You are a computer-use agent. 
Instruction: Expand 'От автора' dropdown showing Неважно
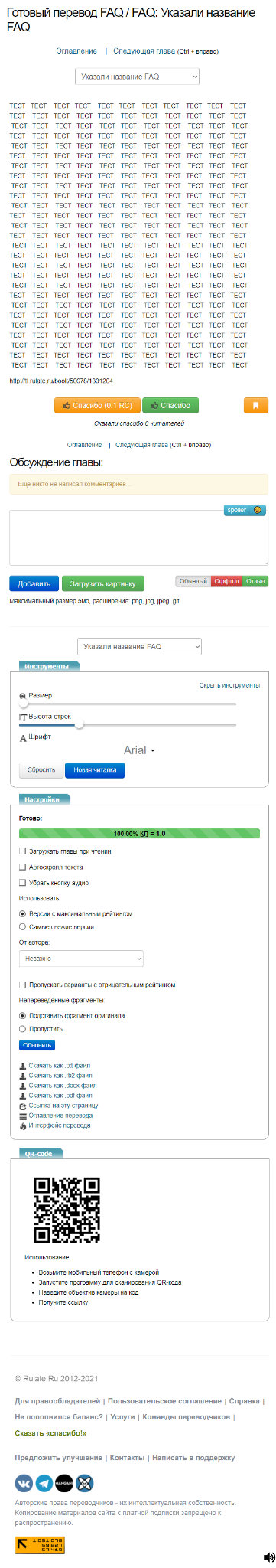(81, 959)
